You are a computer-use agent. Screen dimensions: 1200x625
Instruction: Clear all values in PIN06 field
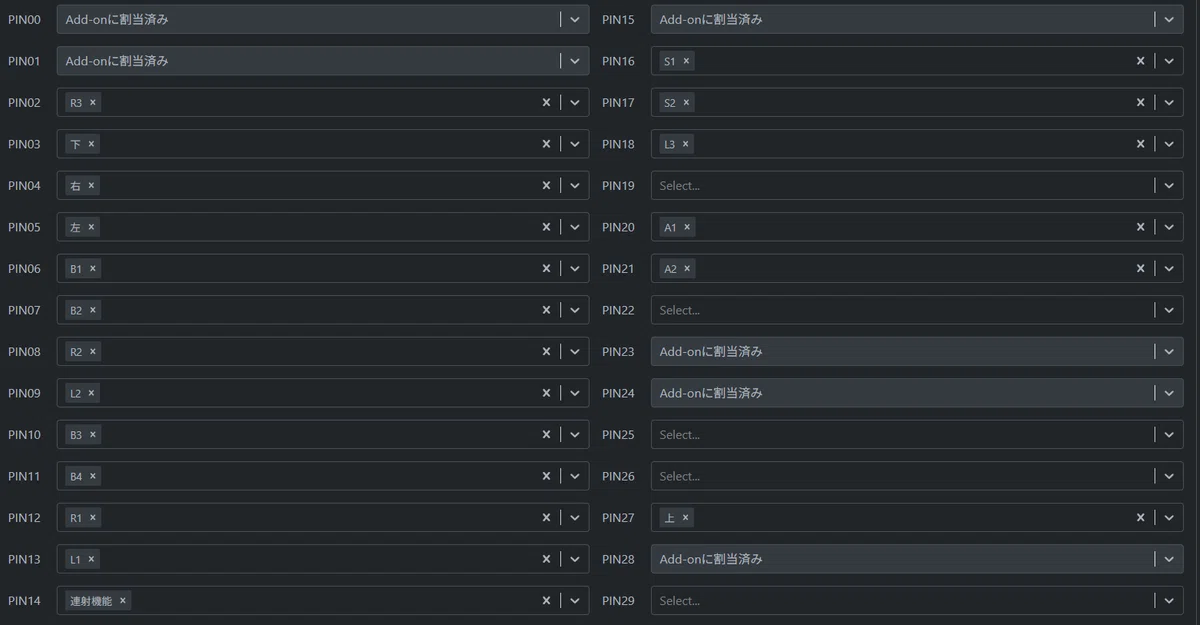546,269
